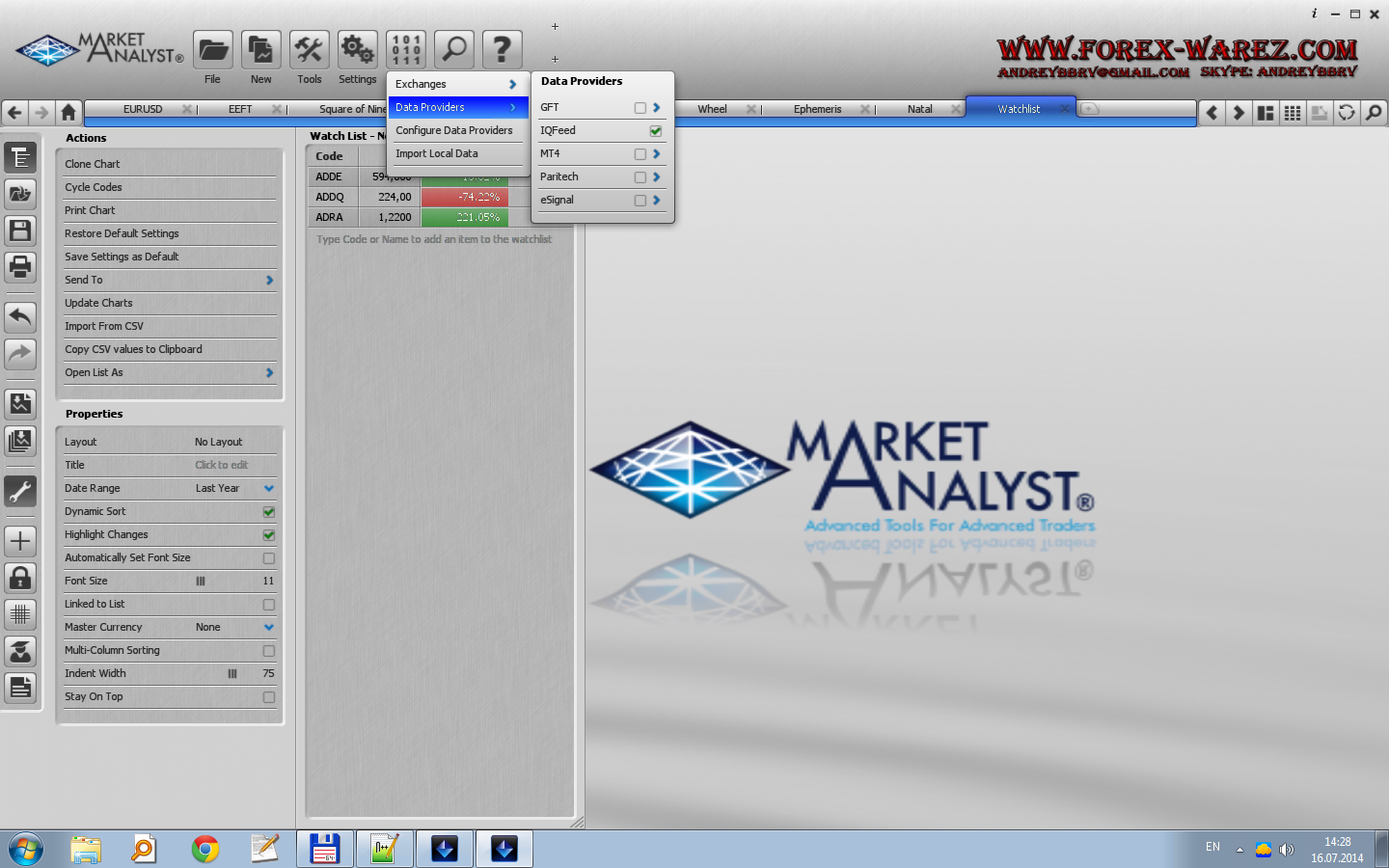Open the Master Currency dropdown

tap(268, 628)
